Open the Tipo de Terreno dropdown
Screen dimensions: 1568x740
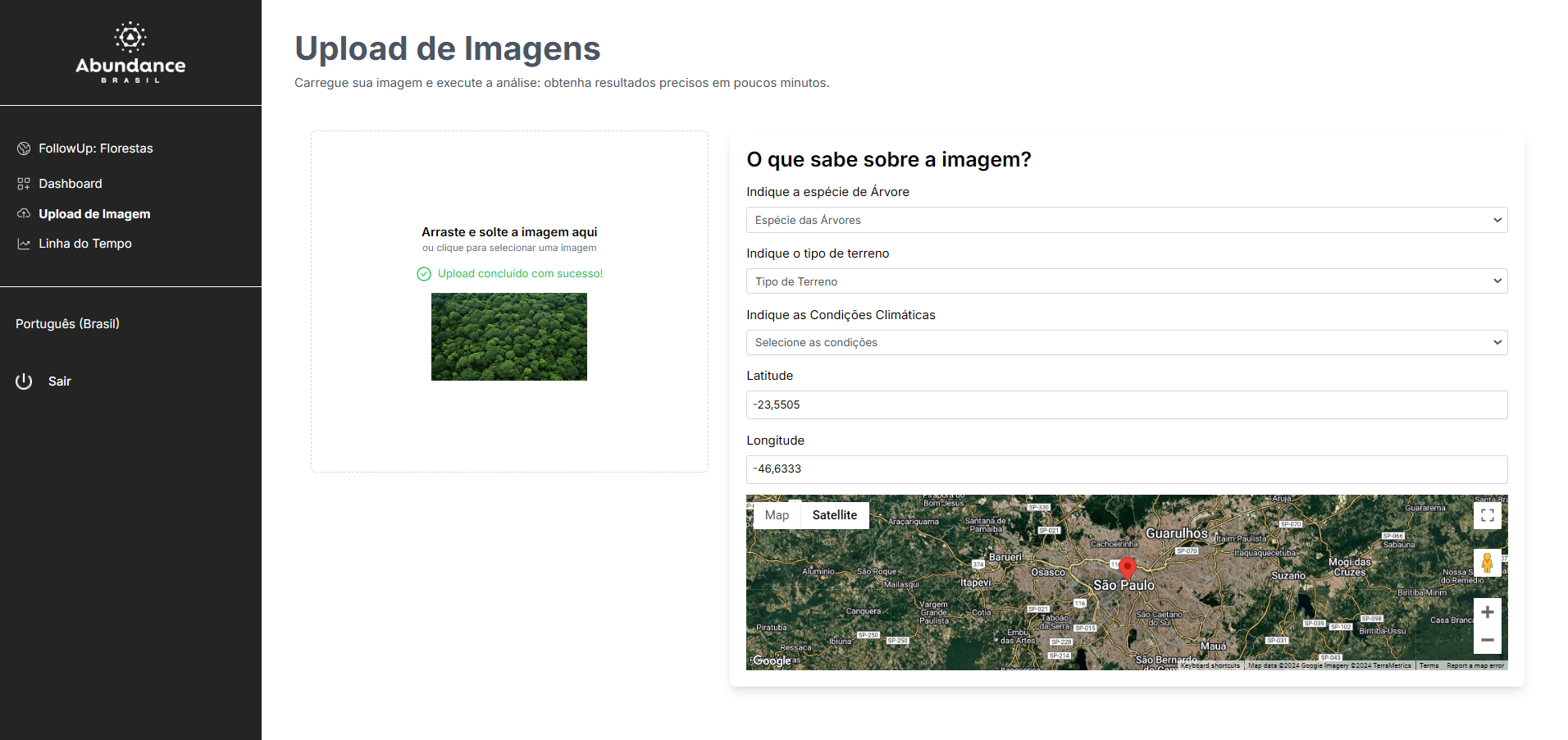pos(1127,281)
